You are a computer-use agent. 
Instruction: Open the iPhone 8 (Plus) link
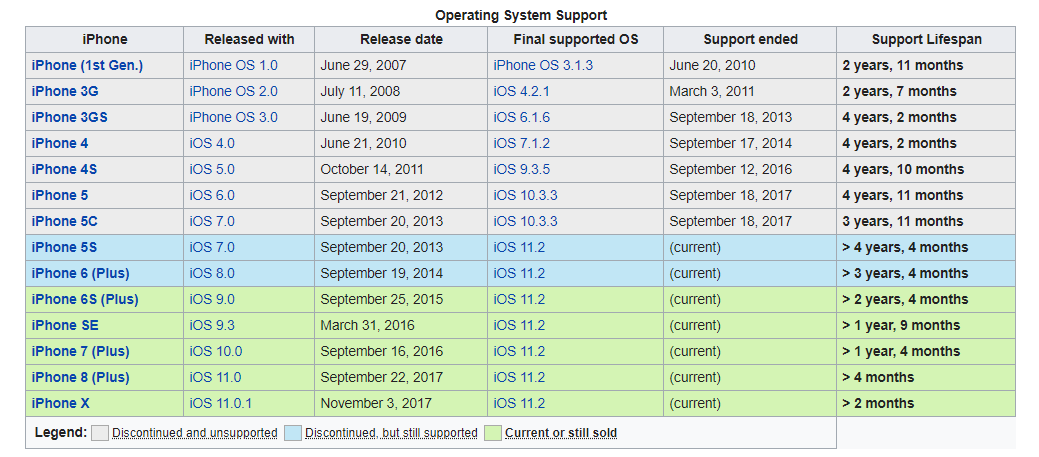tap(80, 378)
